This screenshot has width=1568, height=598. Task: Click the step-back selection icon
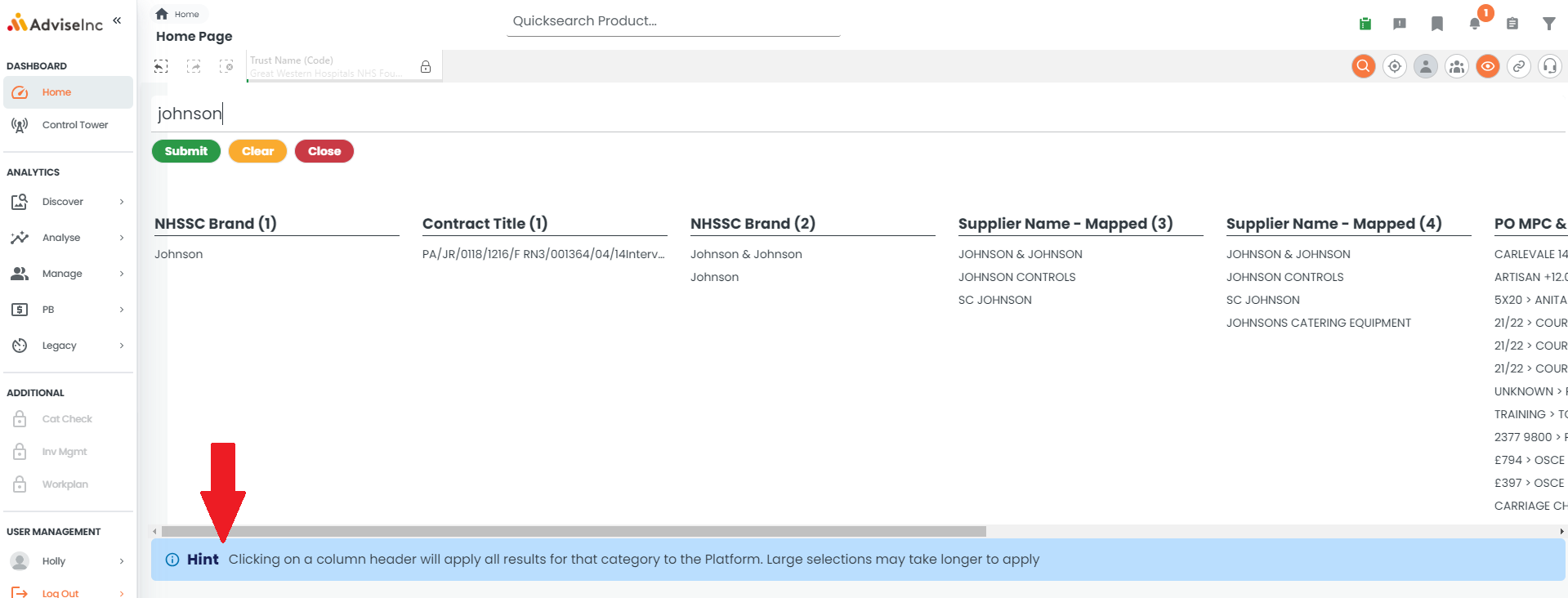[161, 66]
